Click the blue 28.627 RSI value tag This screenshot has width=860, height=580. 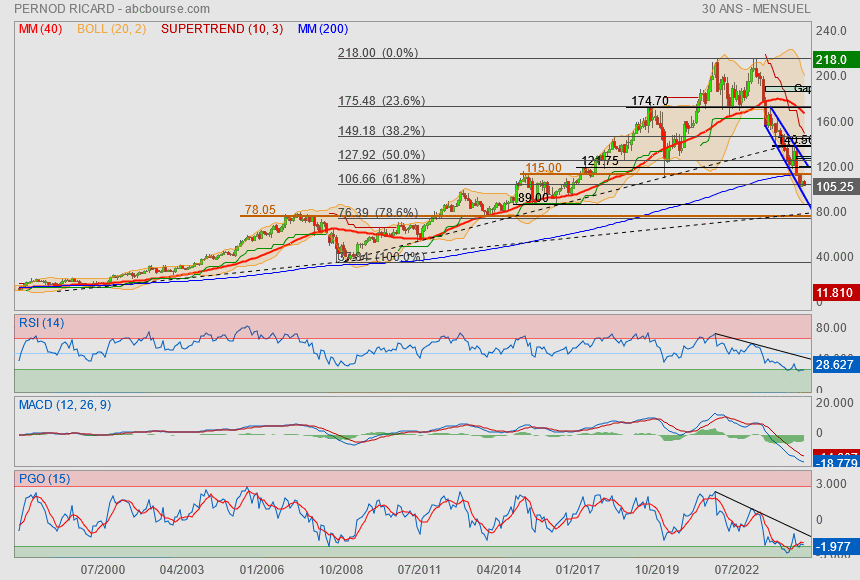click(x=835, y=364)
